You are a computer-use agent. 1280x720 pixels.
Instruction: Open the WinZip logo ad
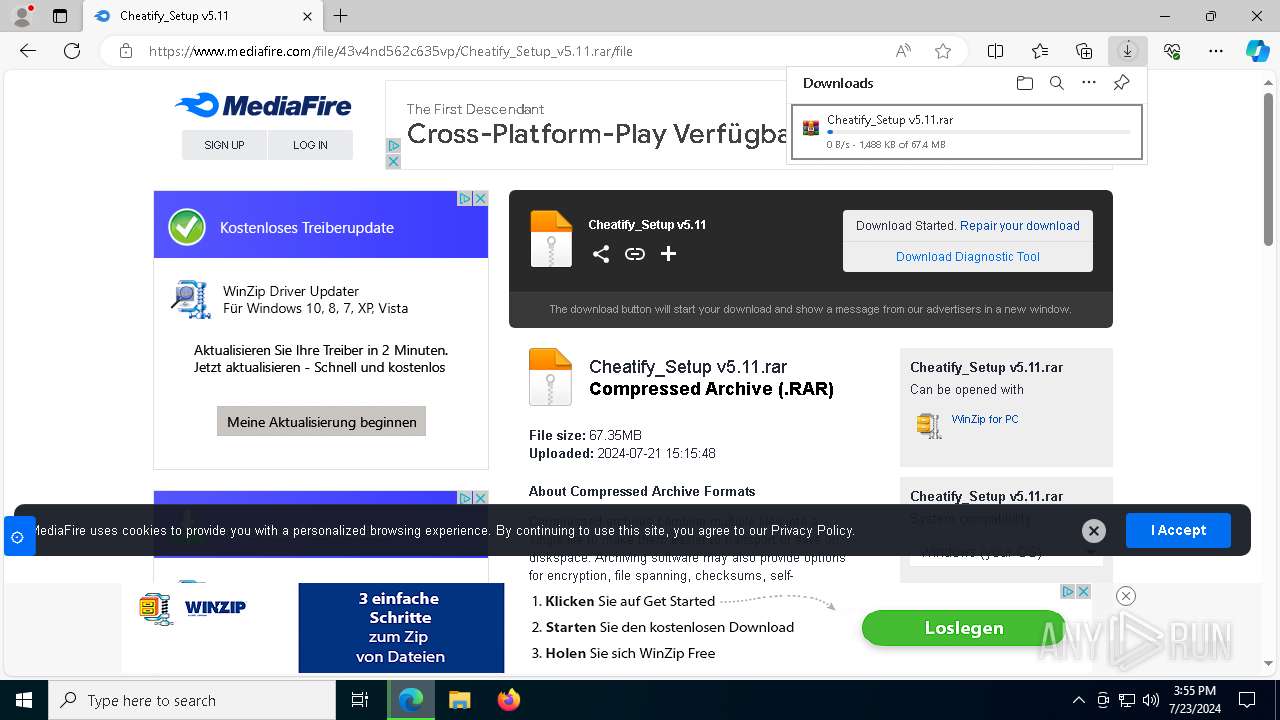pos(193,608)
